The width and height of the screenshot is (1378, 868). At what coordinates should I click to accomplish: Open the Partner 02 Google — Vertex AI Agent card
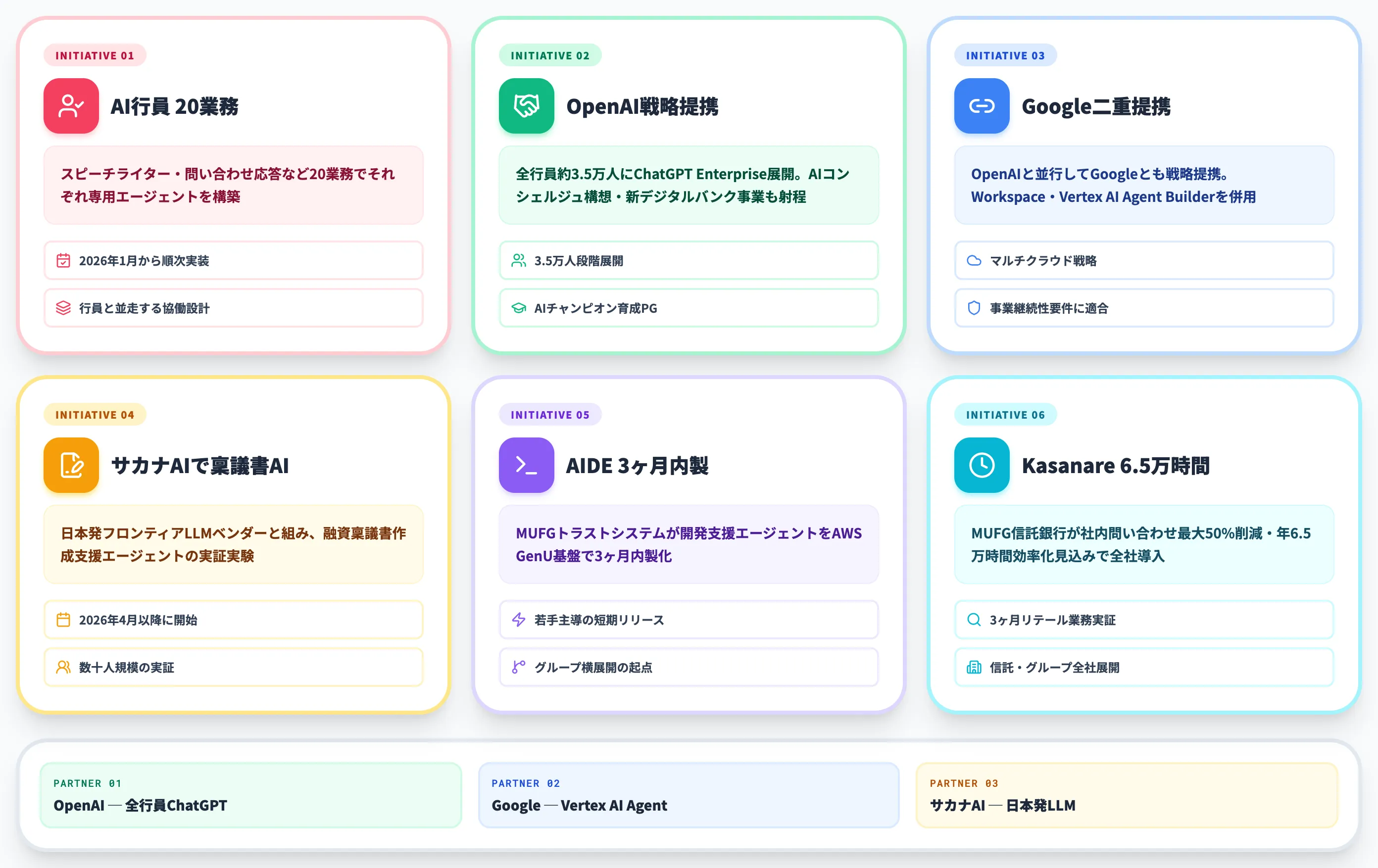pos(689,795)
